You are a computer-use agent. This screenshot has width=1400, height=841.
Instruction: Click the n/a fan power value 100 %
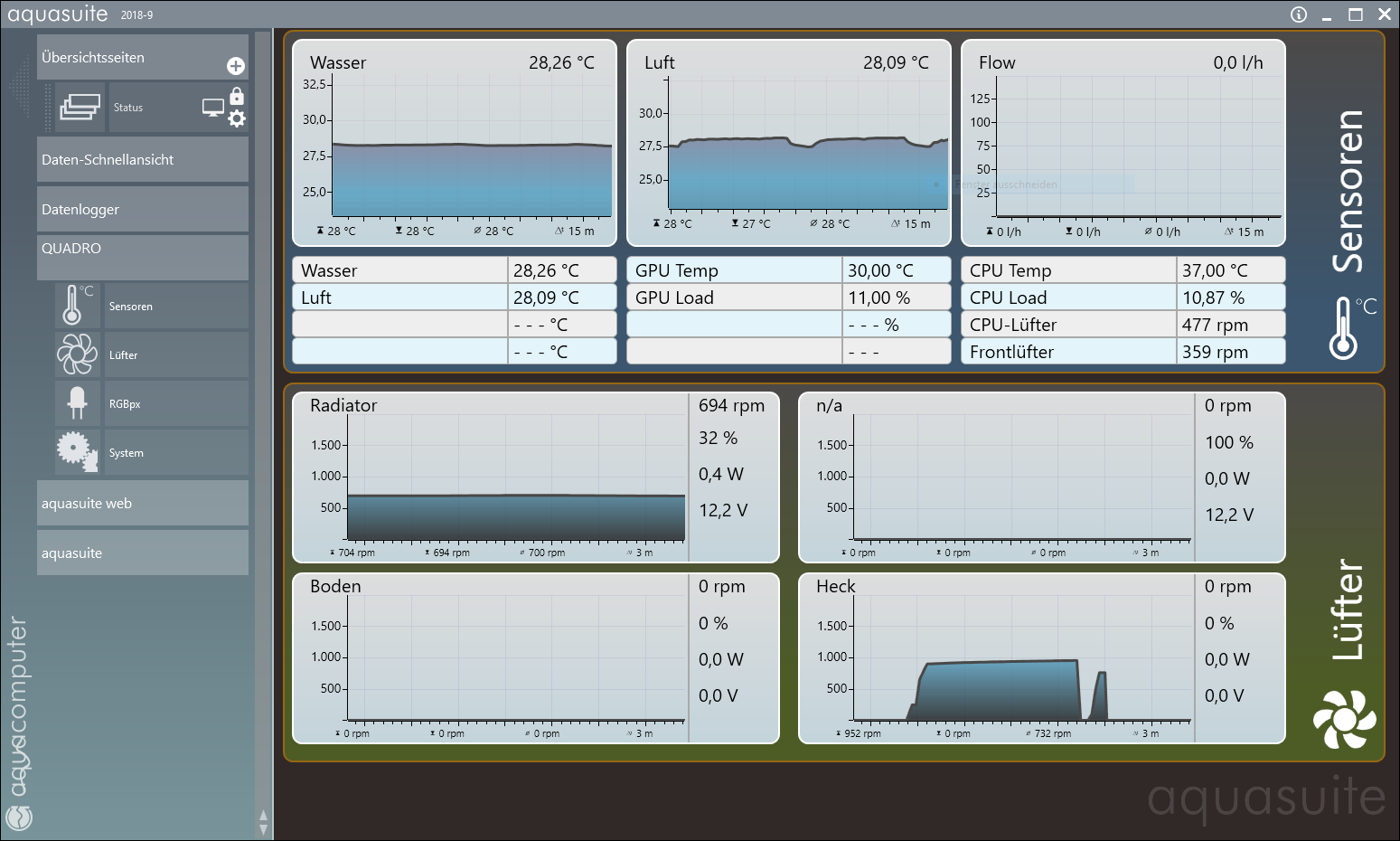click(1229, 442)
